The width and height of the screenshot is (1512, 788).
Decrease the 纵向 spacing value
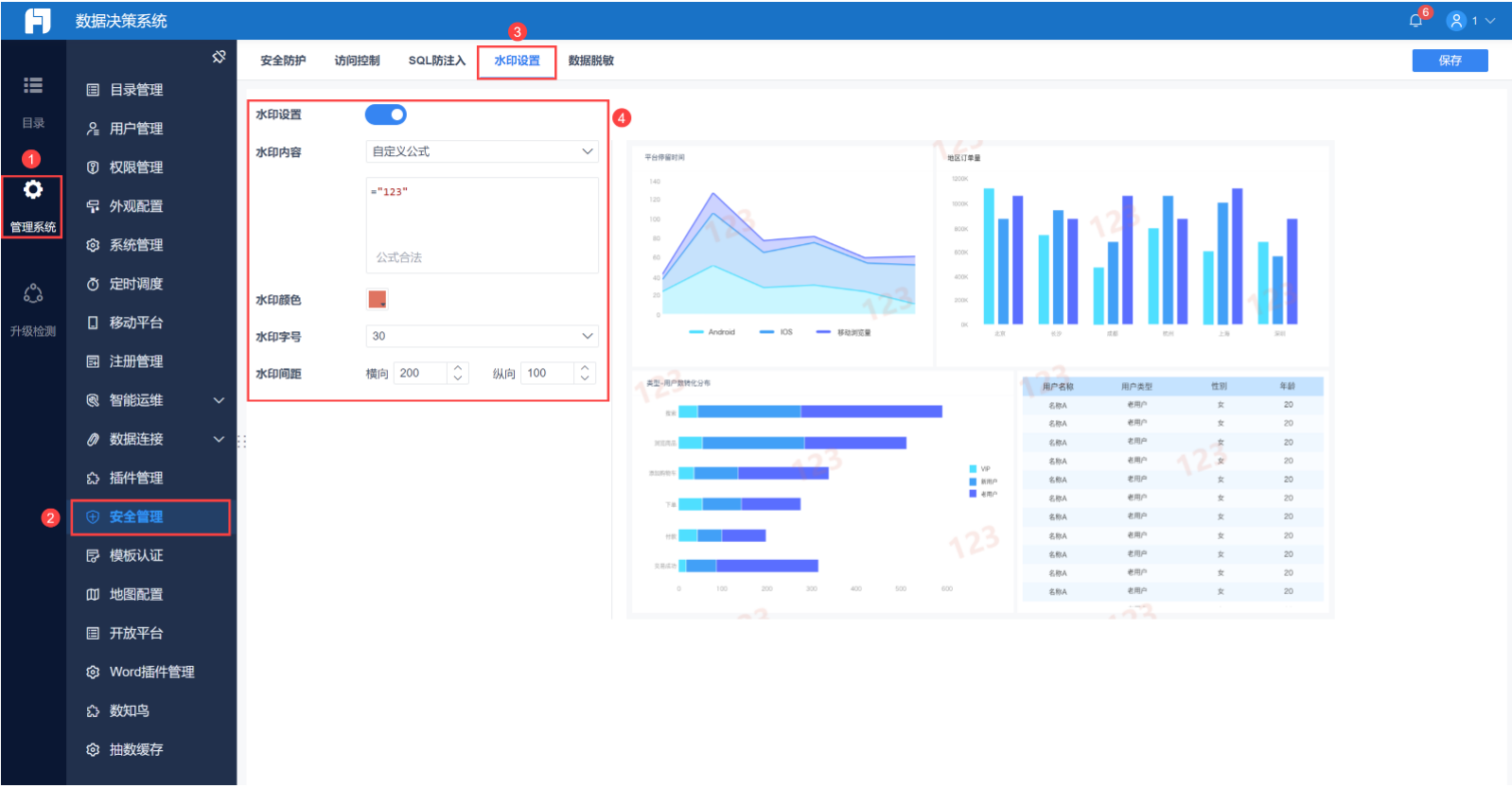click(585, 378)
